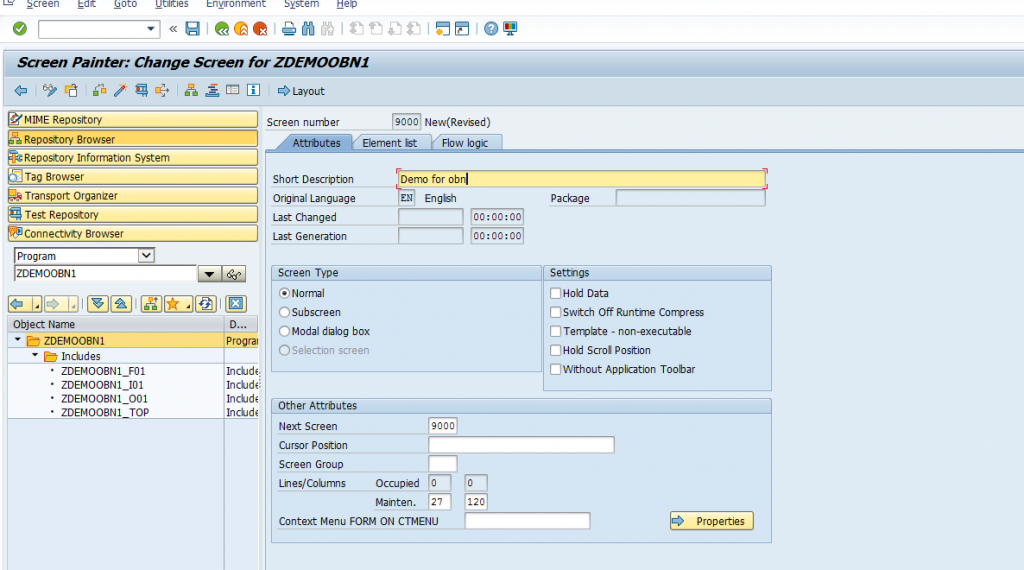Open the command field dropdown
This screenshot has width=1024, height=570.
(151, 29)
